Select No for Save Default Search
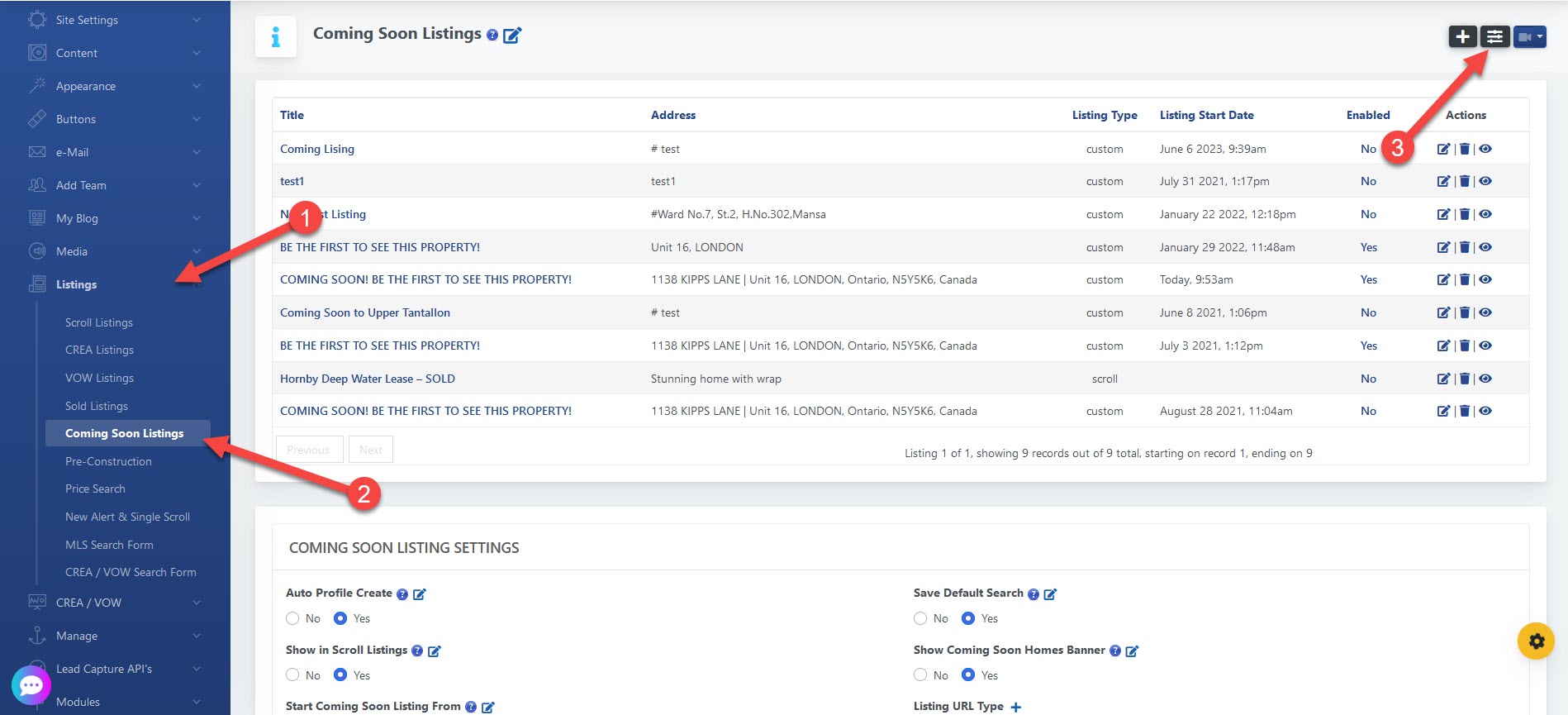Image resolution: width=1568 pixels, height=715 pixels. click(920, 618)
